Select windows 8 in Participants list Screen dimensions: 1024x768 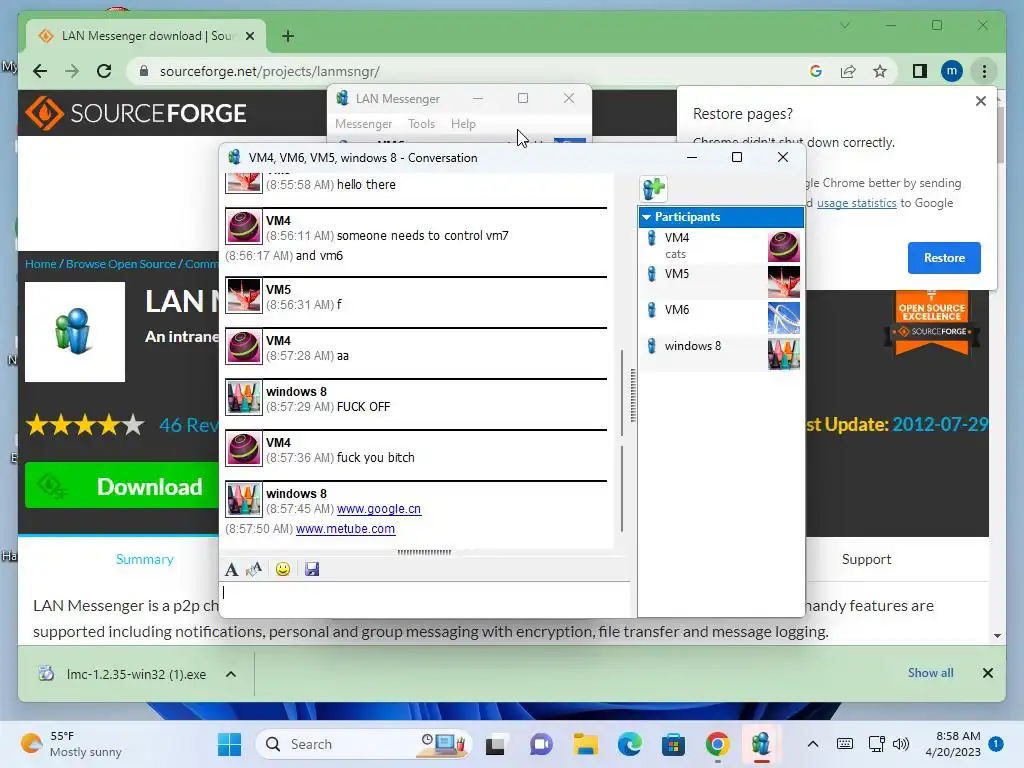click(x=721, y=354)
